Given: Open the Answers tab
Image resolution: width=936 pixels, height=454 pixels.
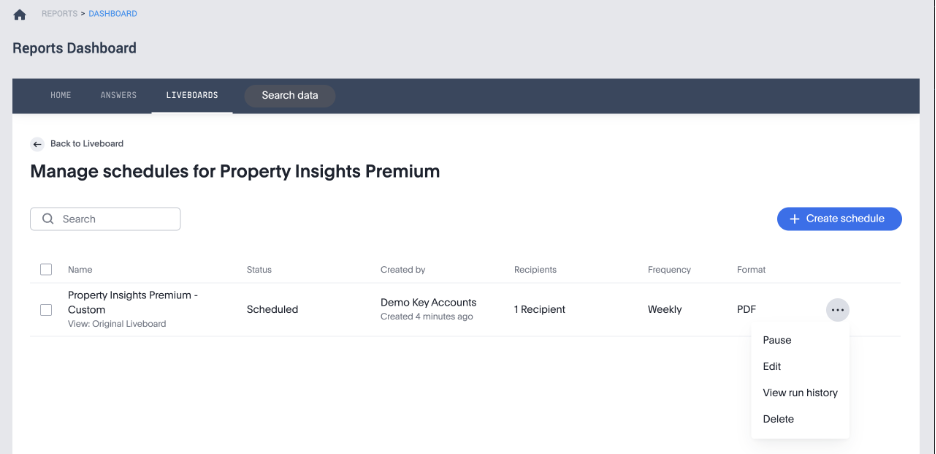Looking at the screenshot, I should click(119, 96).
